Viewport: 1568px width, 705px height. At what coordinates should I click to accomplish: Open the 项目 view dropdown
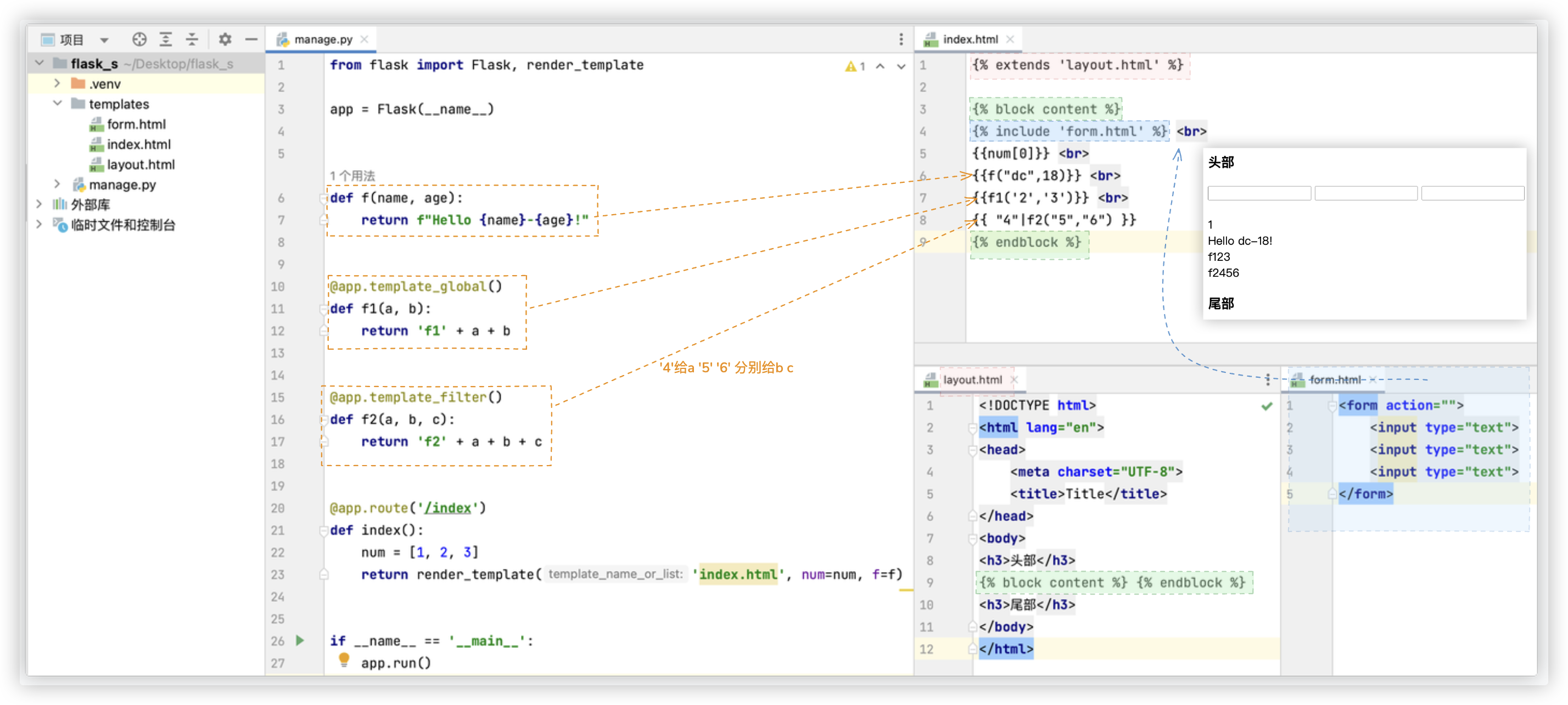click(x=104, y=40)
